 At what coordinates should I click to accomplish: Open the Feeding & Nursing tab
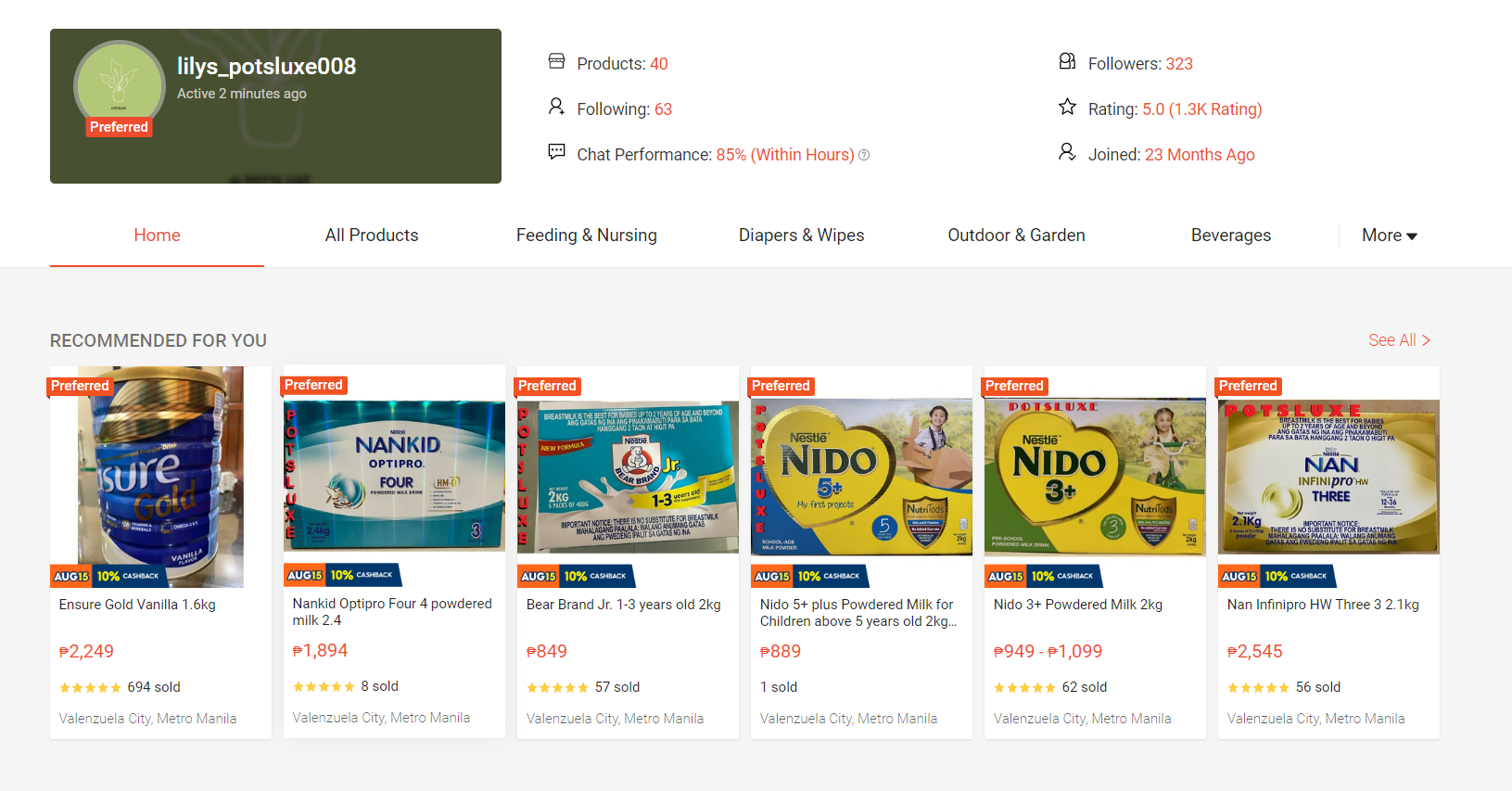pos(586,236)
